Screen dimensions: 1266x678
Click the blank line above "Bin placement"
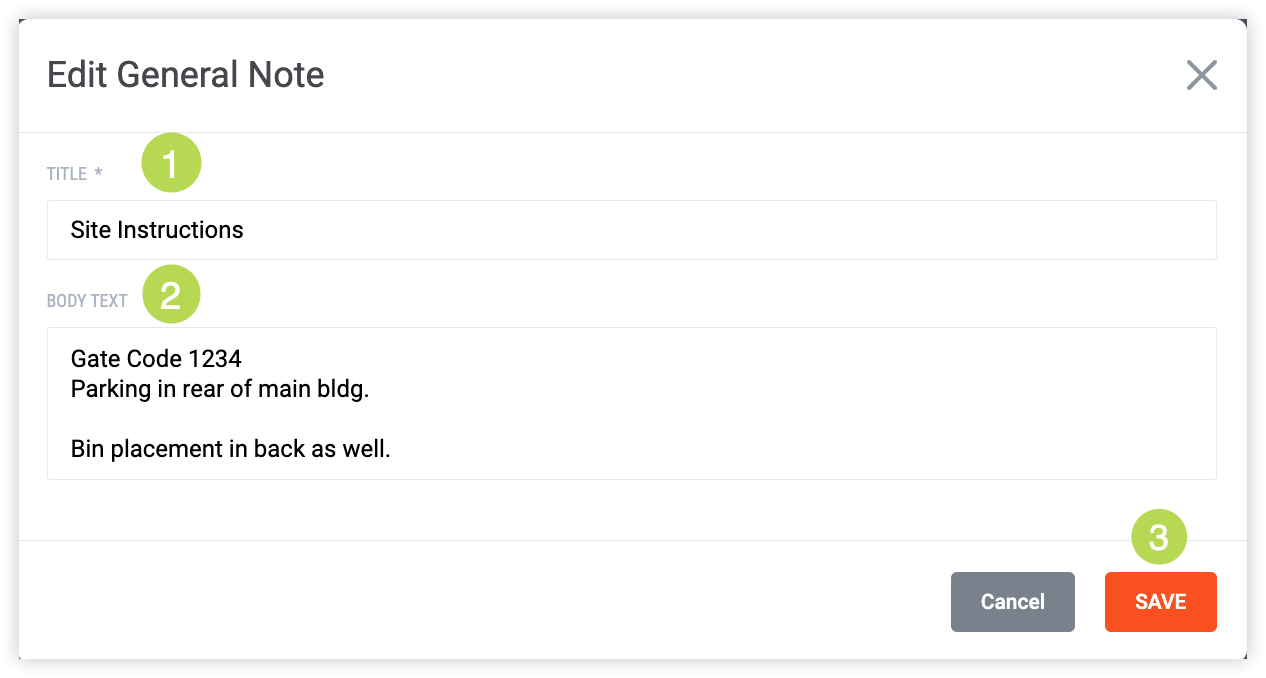[x=300, y=419]
